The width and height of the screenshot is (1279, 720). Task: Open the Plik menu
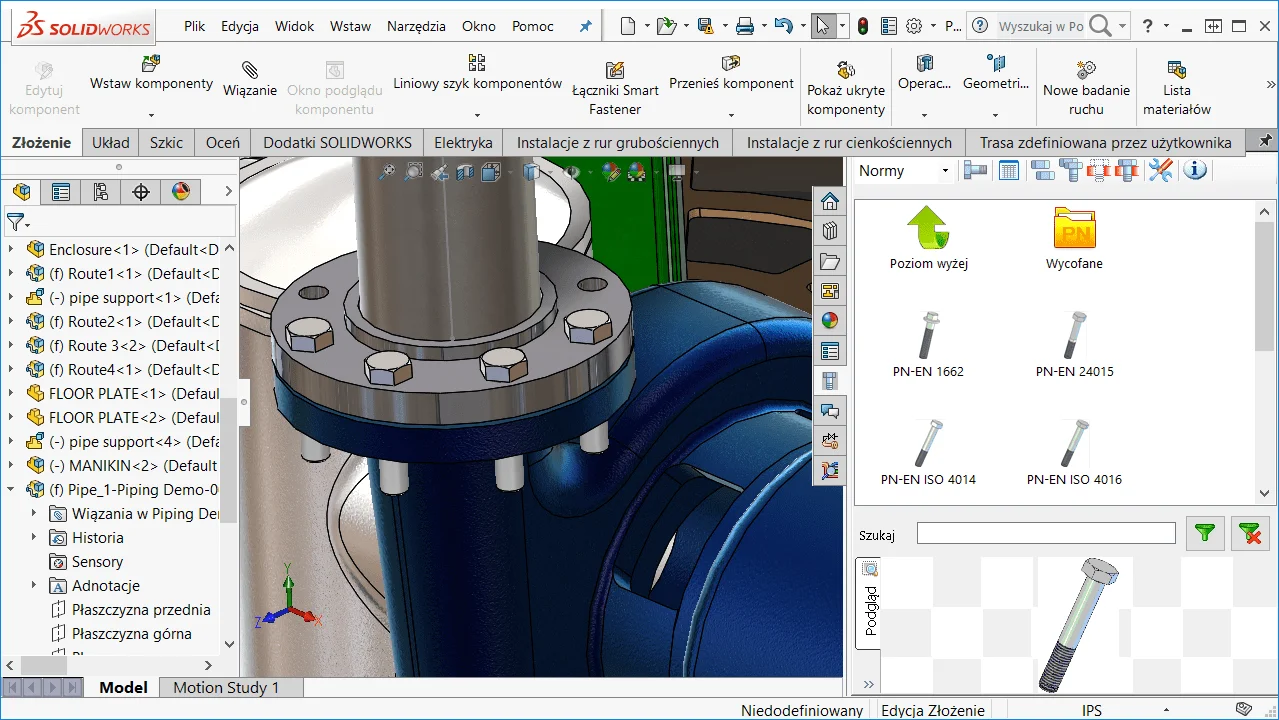(194, 26)
